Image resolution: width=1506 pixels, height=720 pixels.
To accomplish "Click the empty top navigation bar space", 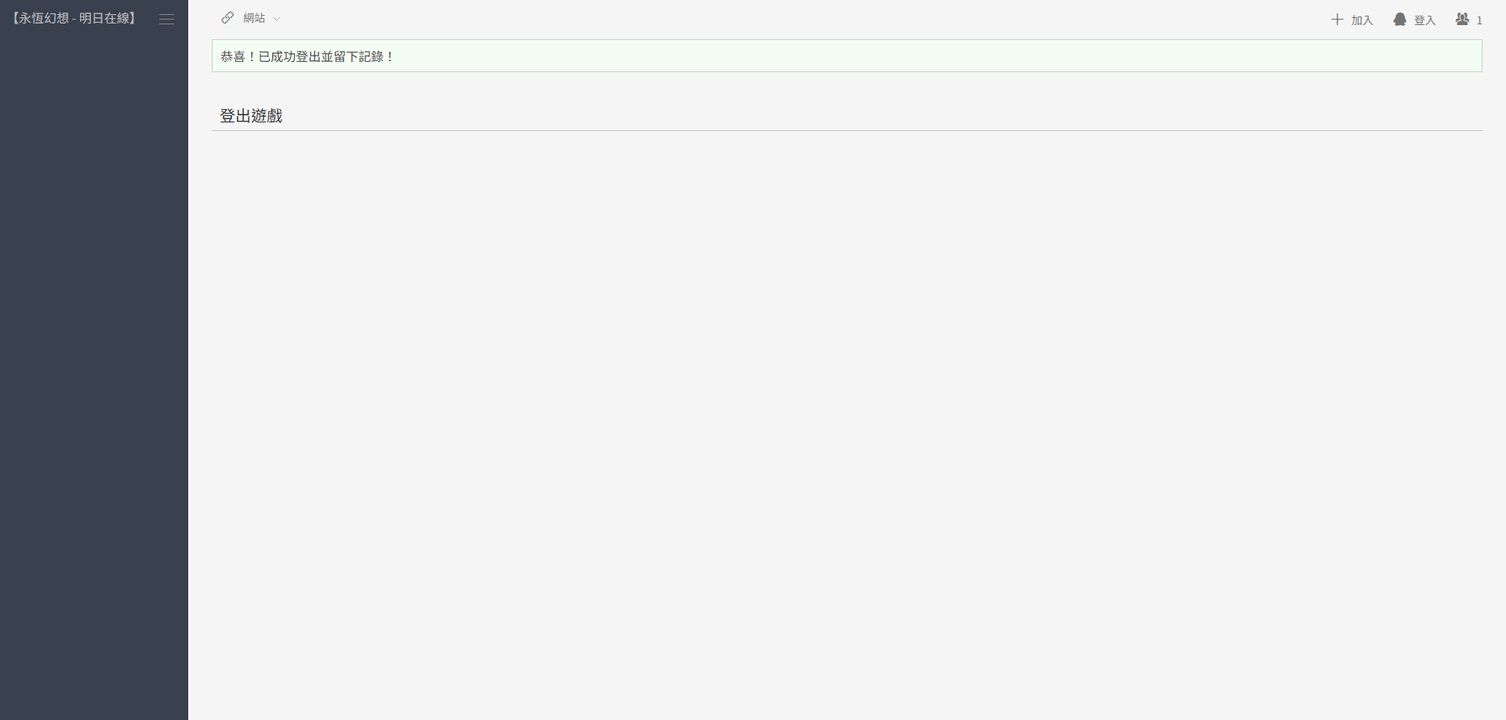I will point(800,19).
